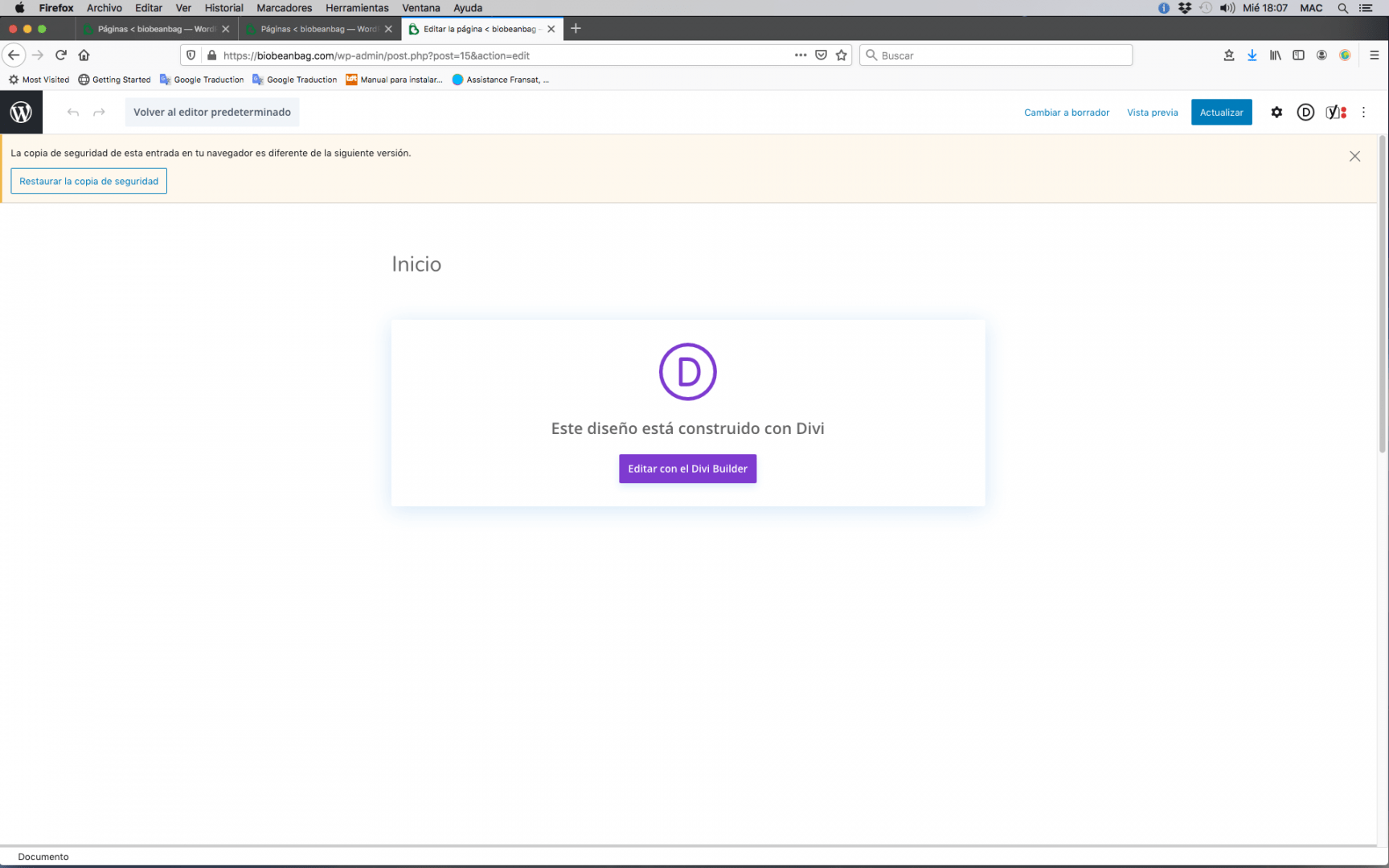This screenshot has width=1389, height=868.
Task: Open macOS notification center icon
Action: click(1366, 8)
